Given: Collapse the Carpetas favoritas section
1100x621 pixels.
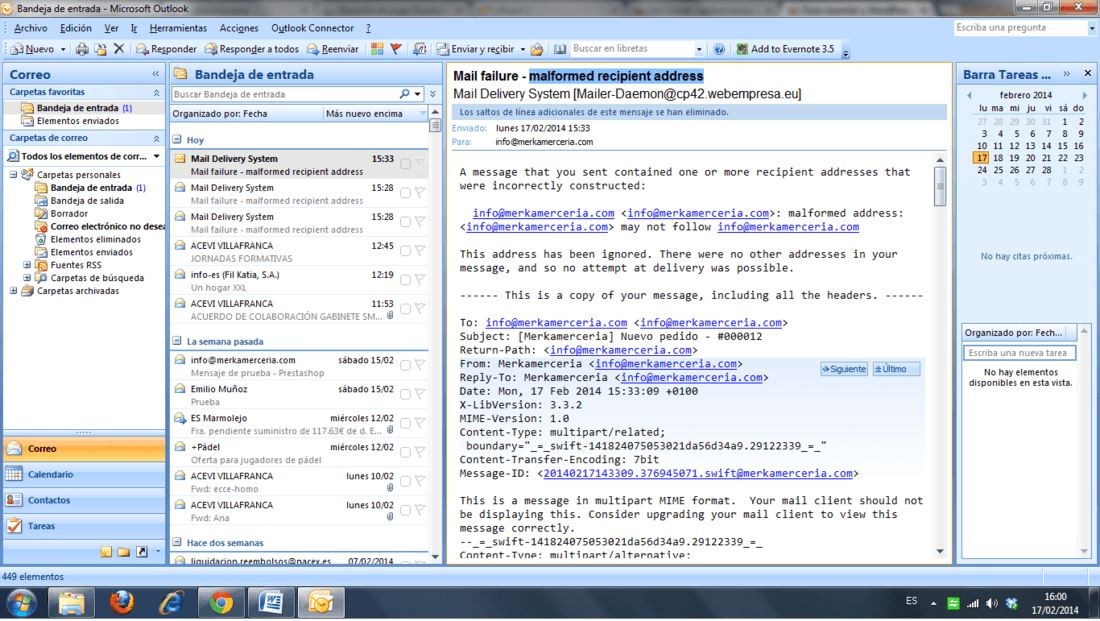Looking at the screenshot, I should 156,93.
